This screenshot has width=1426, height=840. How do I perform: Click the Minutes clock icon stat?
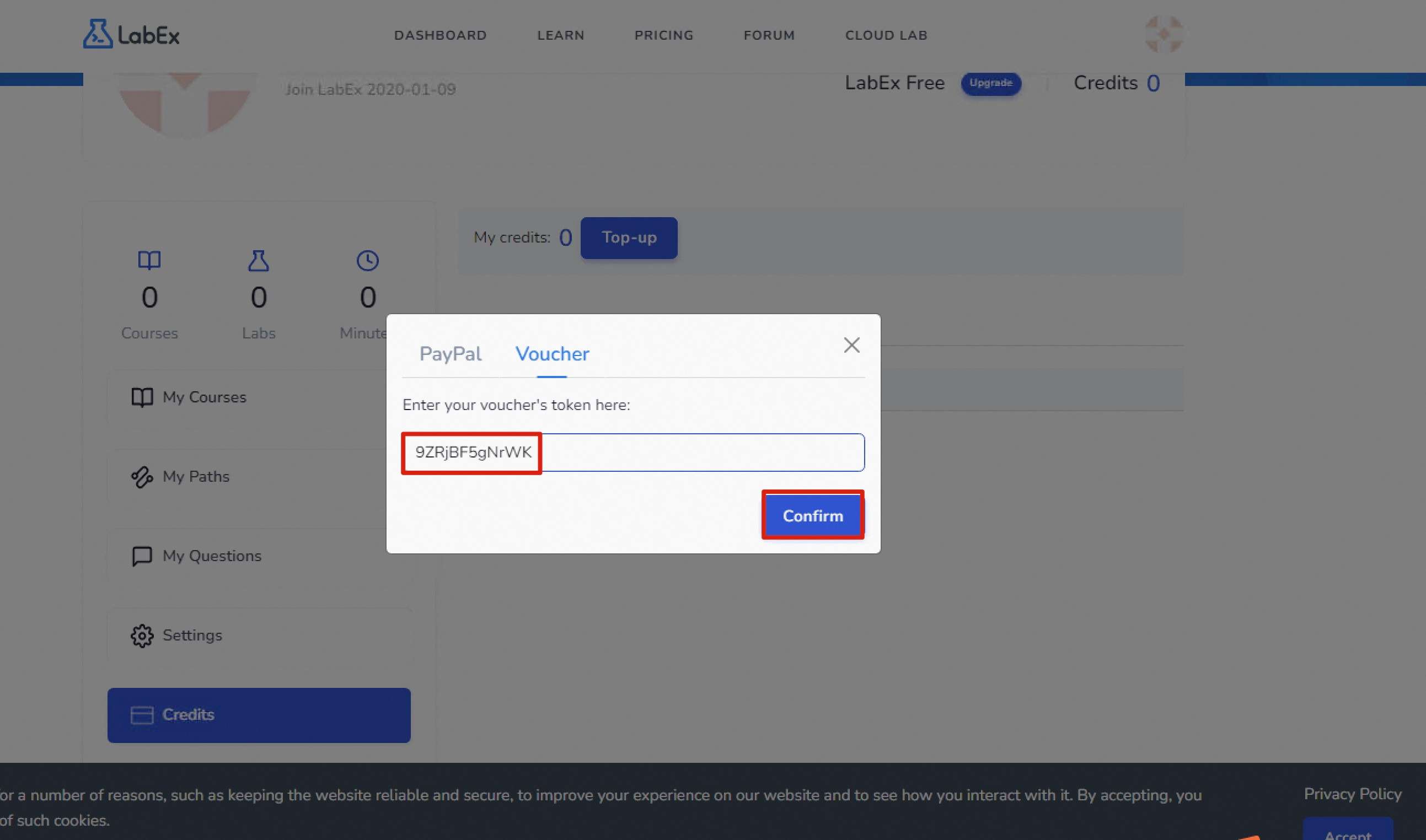(368, 260)
